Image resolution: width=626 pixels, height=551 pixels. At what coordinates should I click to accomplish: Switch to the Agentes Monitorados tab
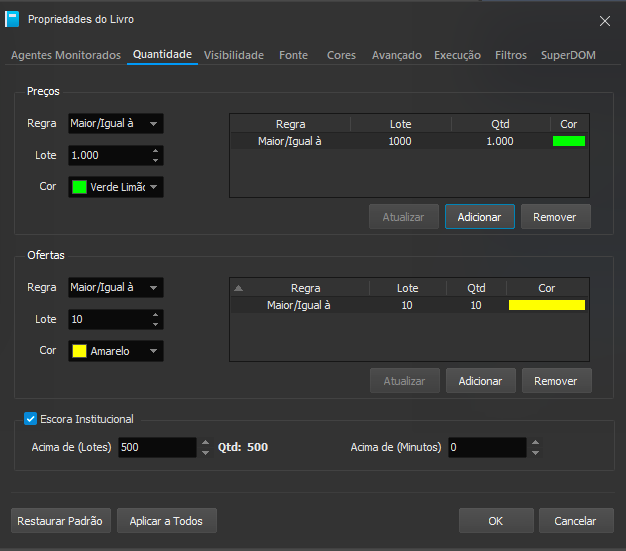[x=66, y=55]
